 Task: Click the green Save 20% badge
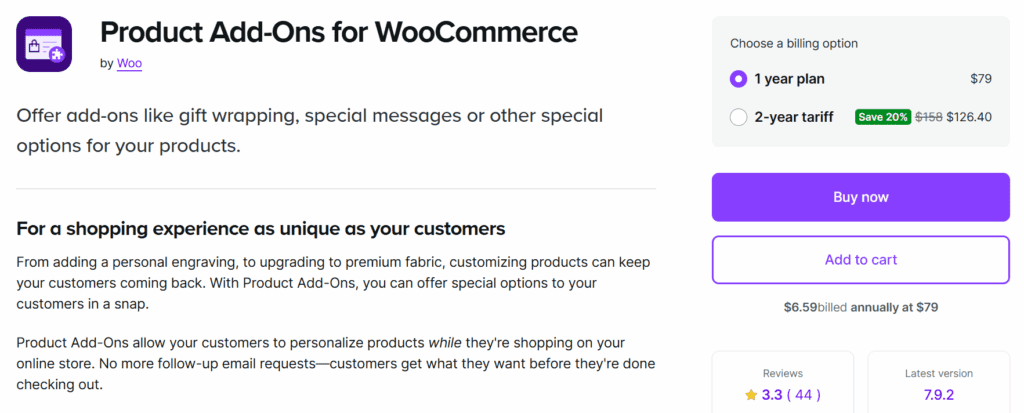pyautogui.click(x=882, y=117)
